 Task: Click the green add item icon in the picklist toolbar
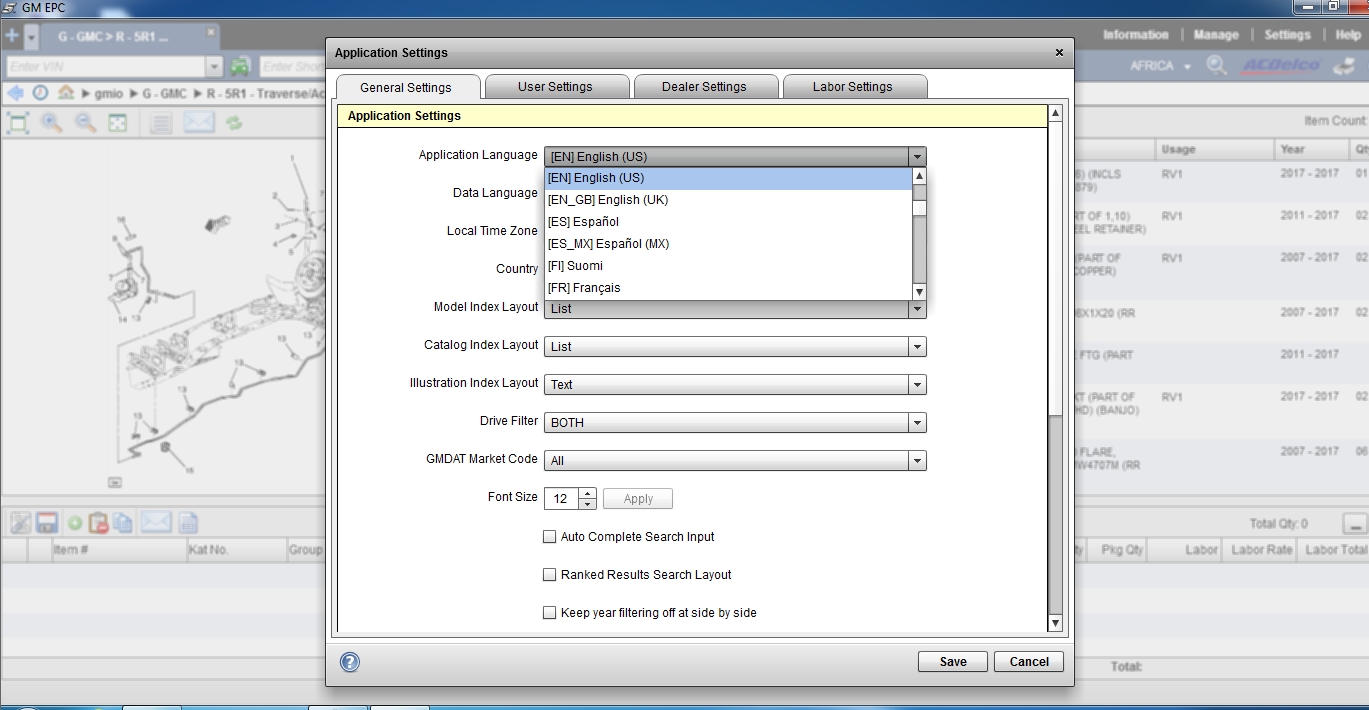pyautogui.click(x=74, y=522)
